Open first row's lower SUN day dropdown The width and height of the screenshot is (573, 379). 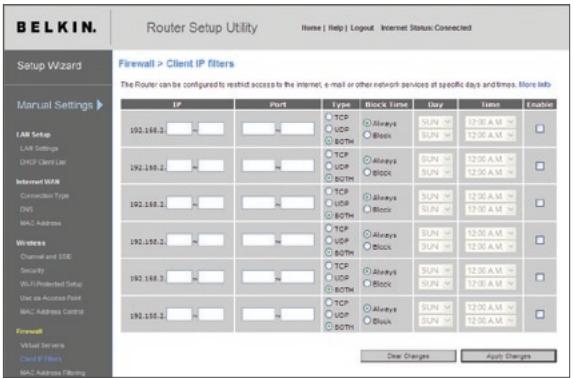point(436,135)
